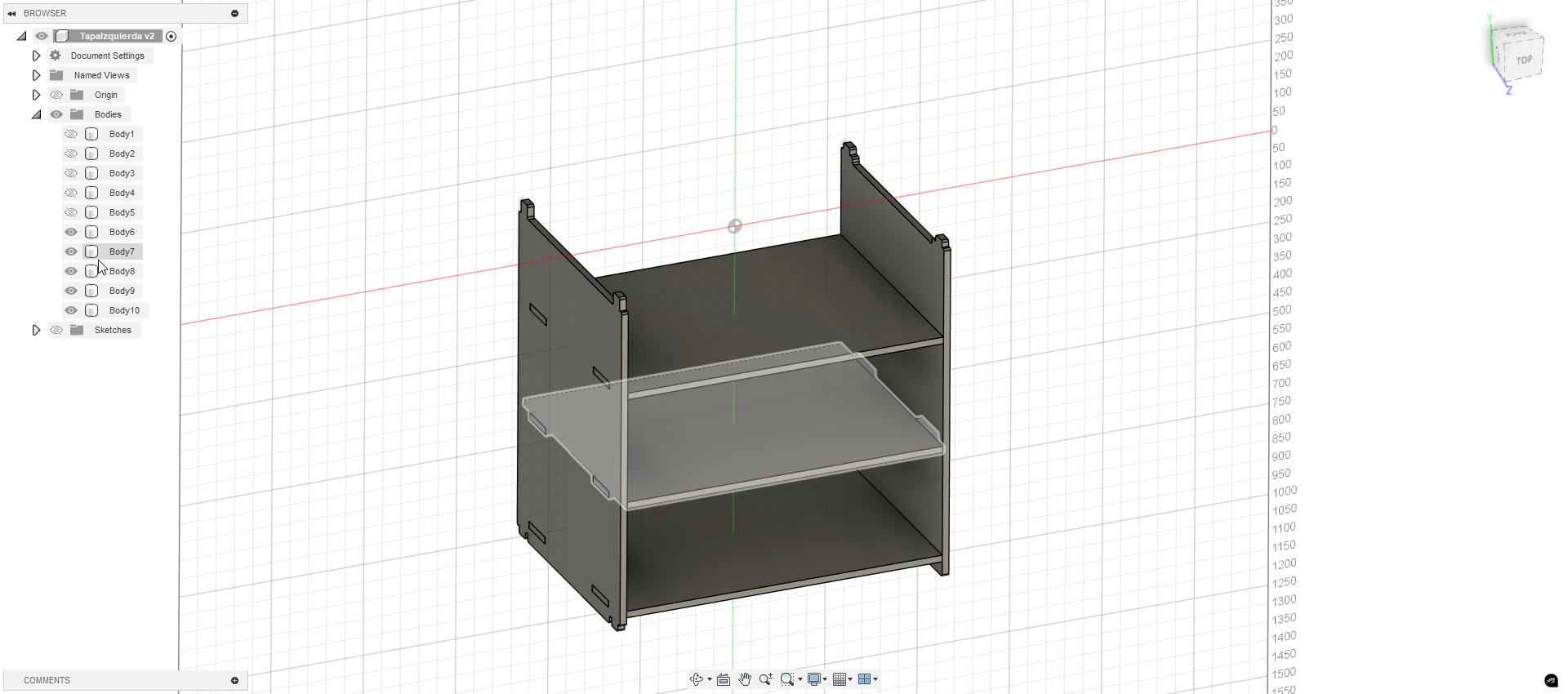Click the activate radio button beside Tapalzquierda v2

tap(171, 36)
